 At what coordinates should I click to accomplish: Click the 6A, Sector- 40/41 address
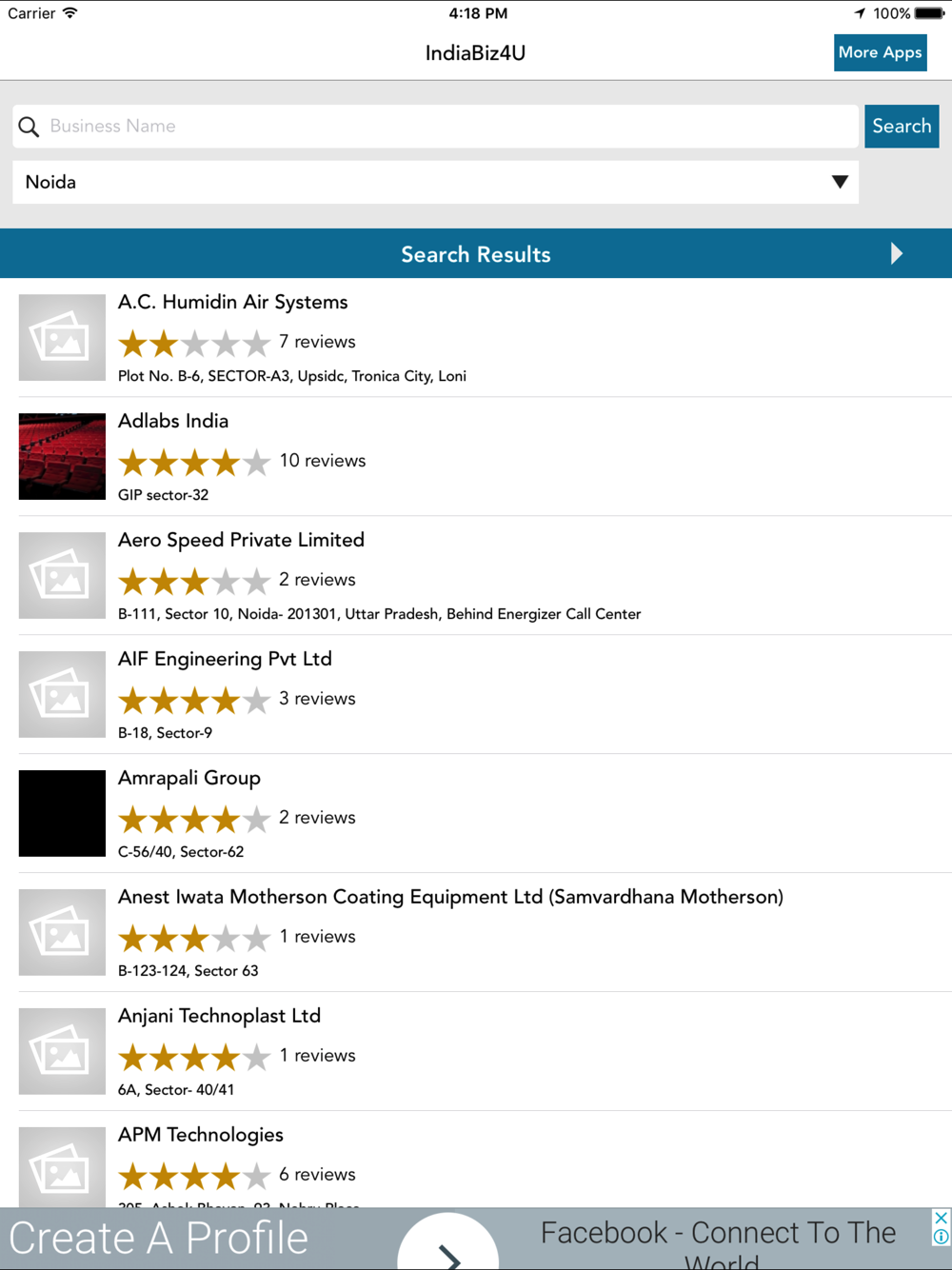coord(176,1090)
